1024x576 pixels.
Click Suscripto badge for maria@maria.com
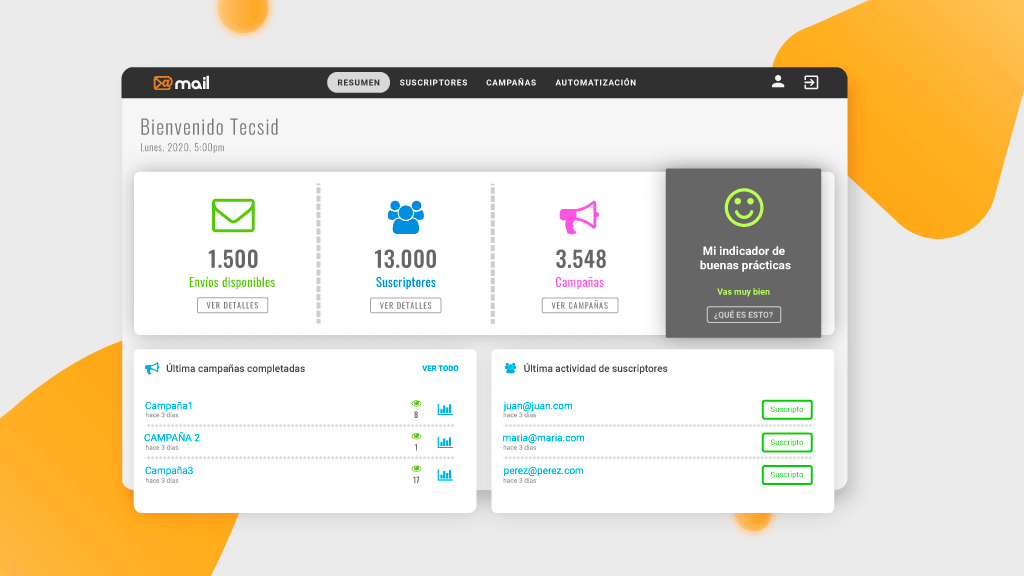(787, 442)
